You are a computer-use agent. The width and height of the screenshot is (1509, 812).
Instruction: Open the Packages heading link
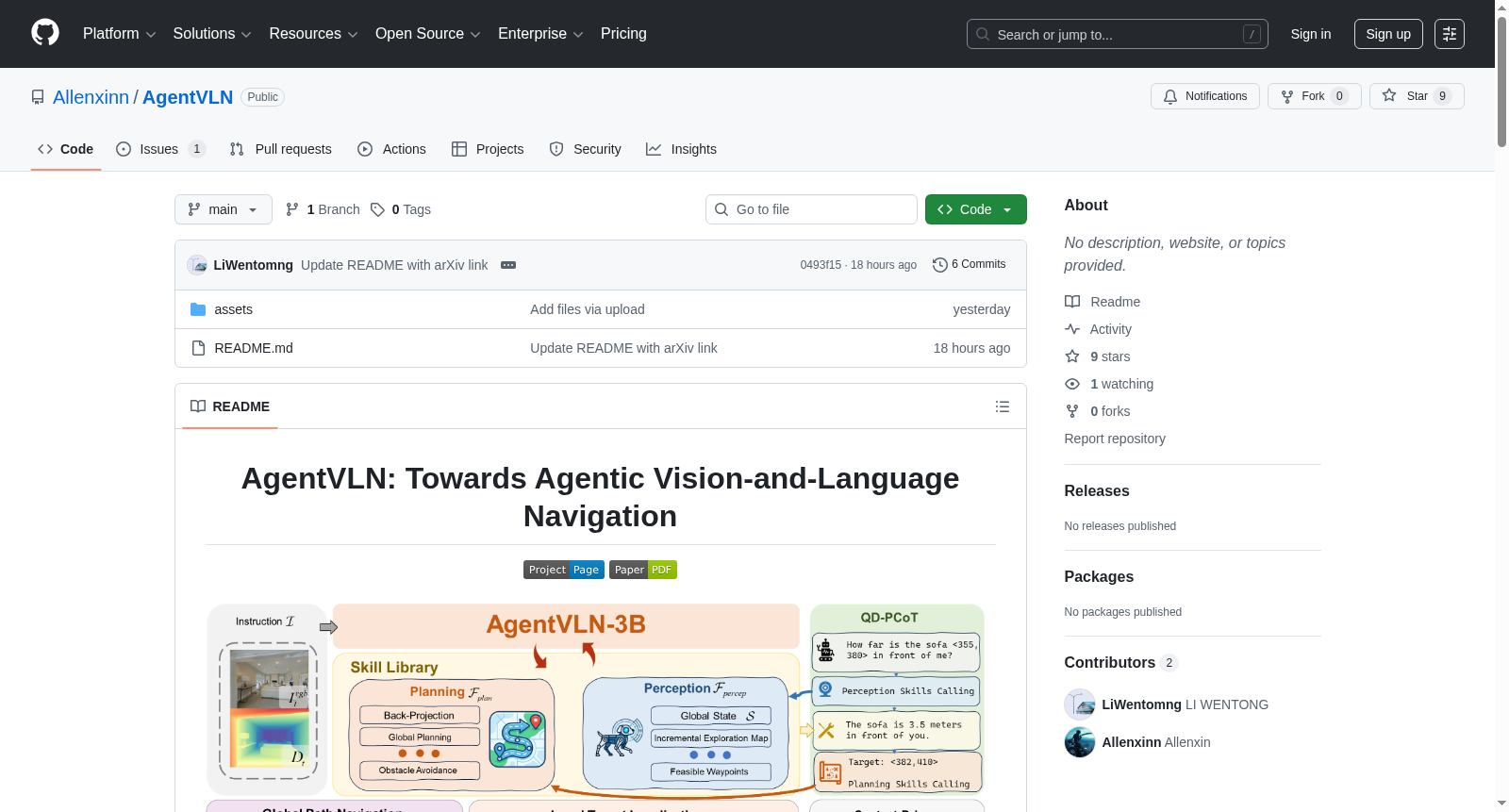1099,576
